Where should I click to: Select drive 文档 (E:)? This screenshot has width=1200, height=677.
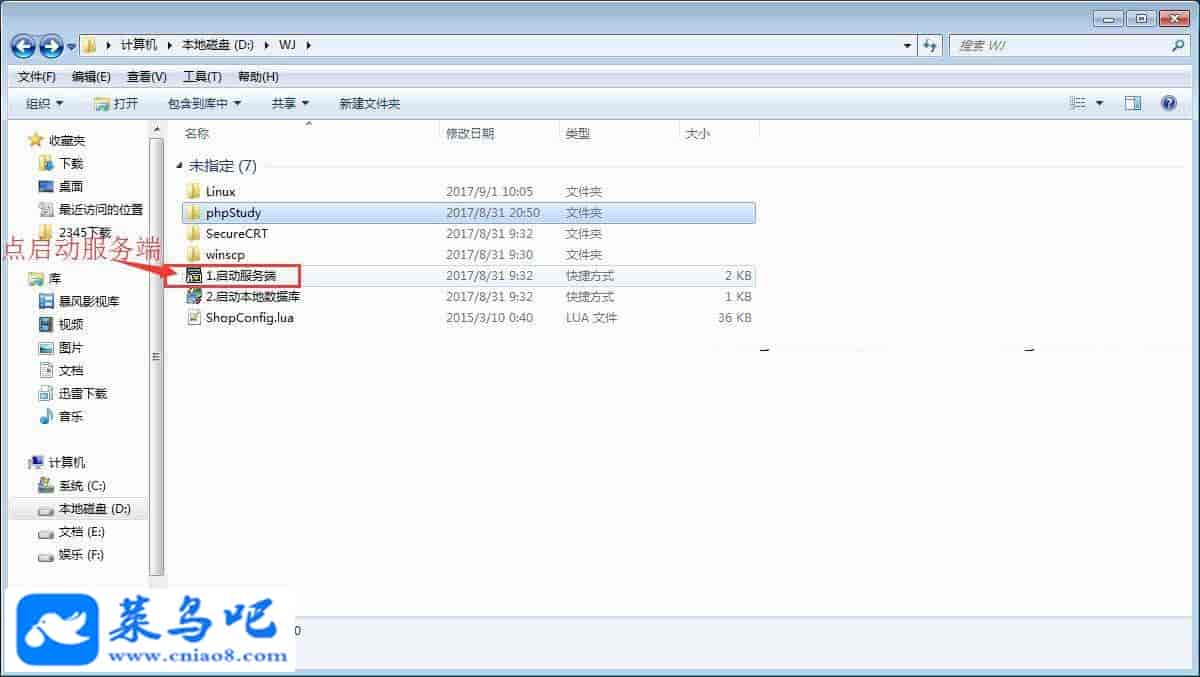point(71,532)
